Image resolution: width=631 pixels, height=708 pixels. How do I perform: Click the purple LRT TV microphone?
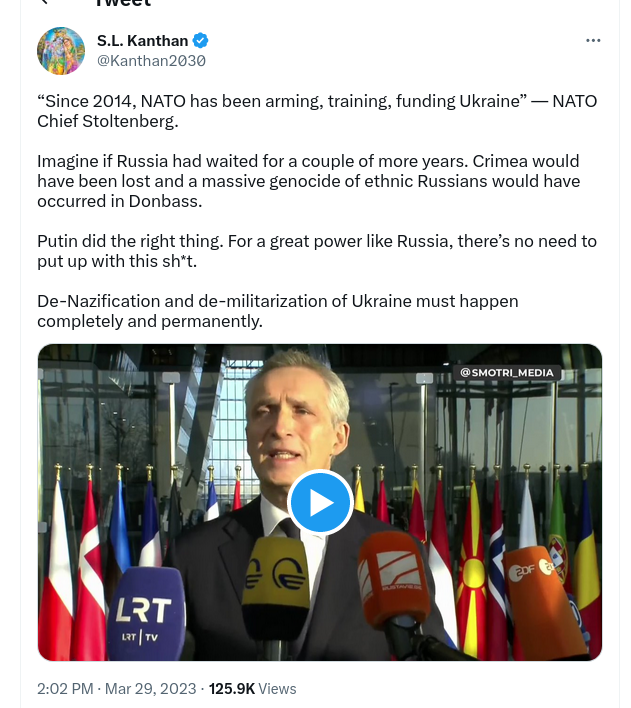pyautogui.click(x=146, y=613)
